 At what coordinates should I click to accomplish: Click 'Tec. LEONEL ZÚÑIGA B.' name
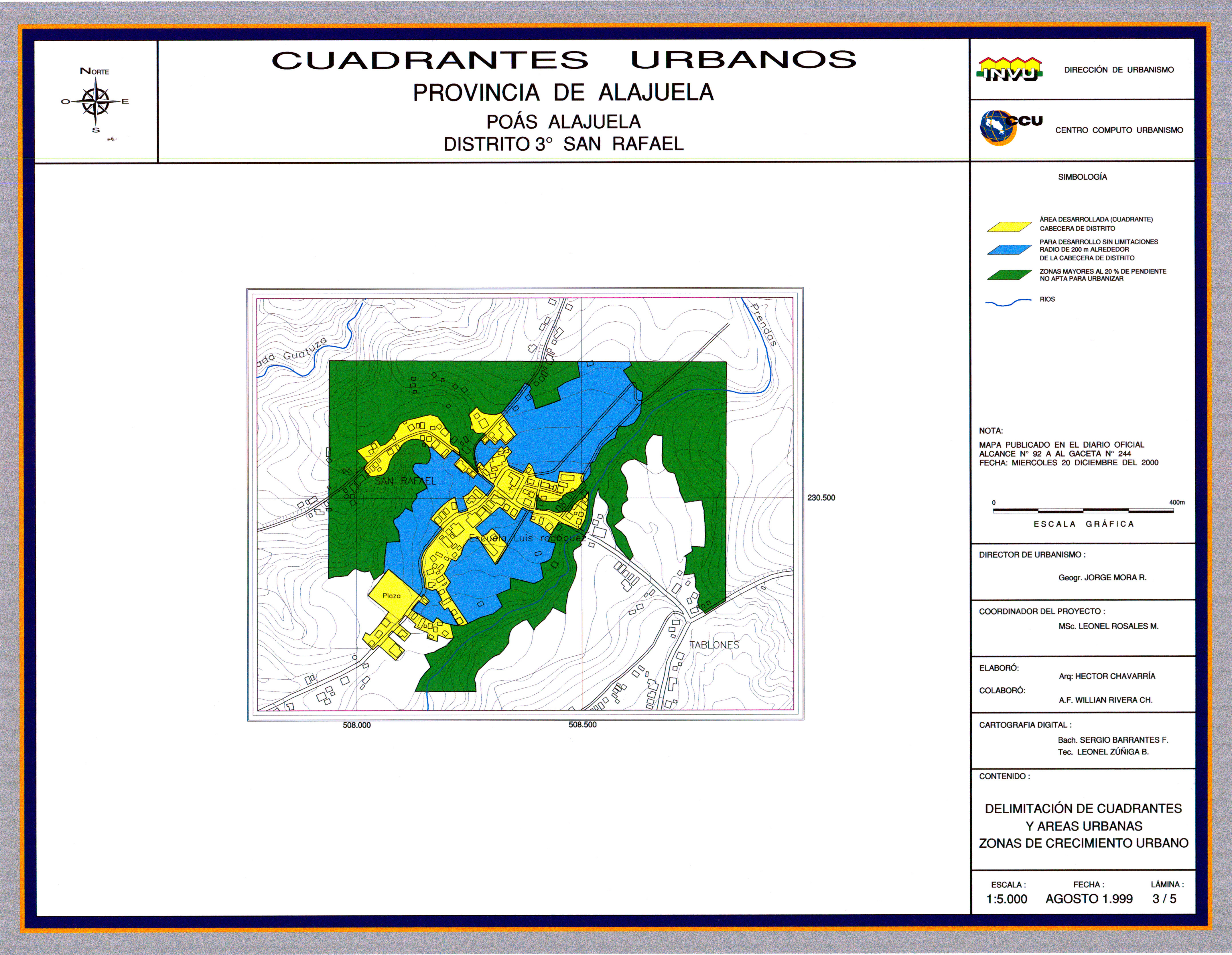click(1103, 752)
